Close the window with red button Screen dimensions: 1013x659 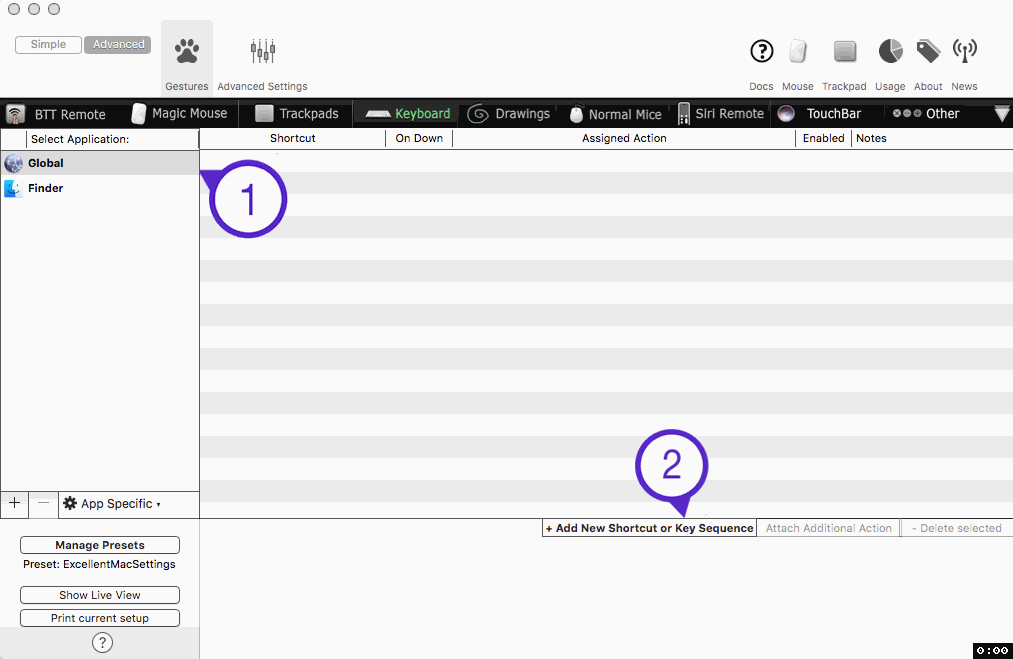[14, 9]
